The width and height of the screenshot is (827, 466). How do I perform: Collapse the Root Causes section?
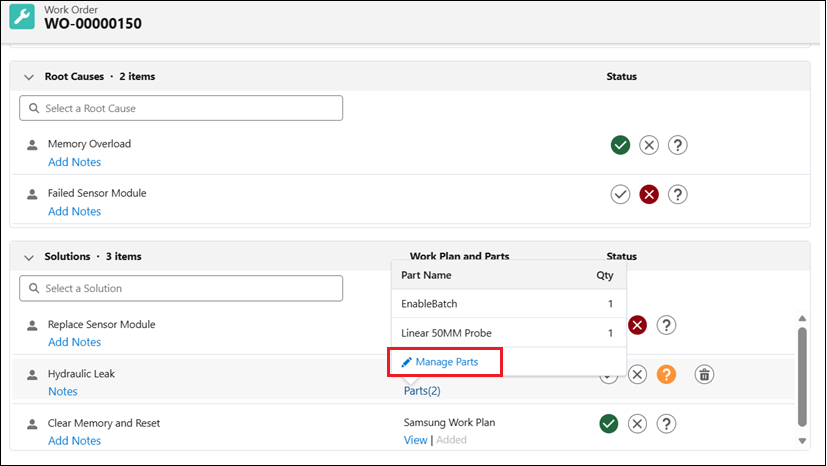point(29,77)
